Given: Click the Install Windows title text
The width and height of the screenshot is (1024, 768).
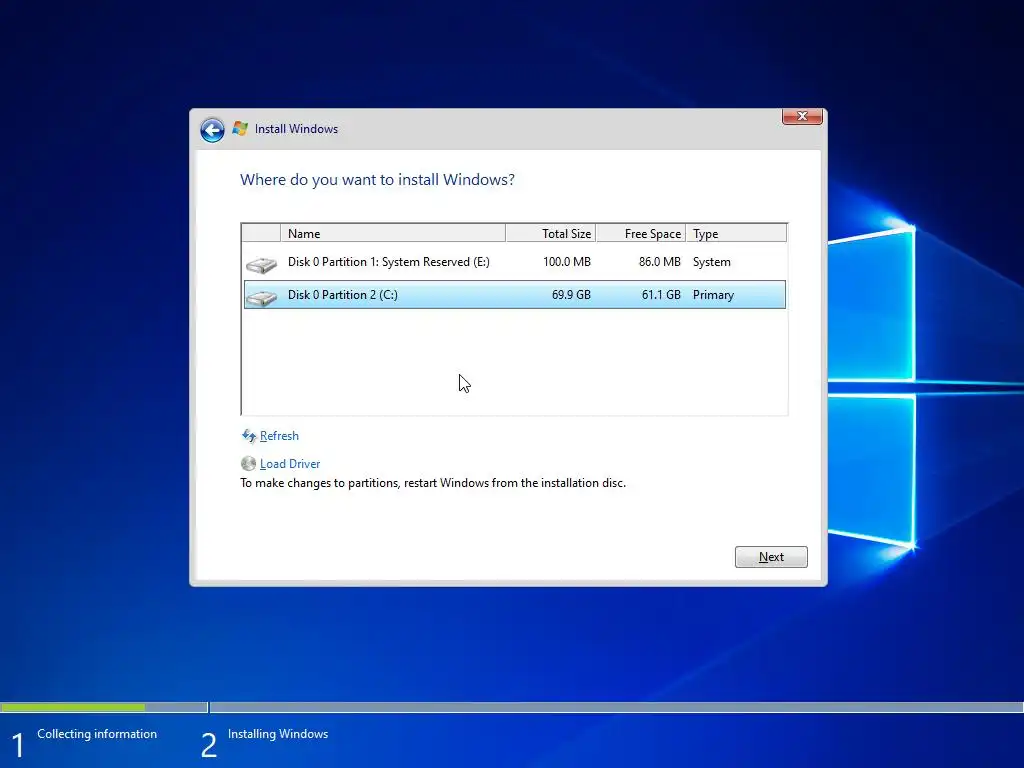Looking at the screenshot, I should [296, 129].
